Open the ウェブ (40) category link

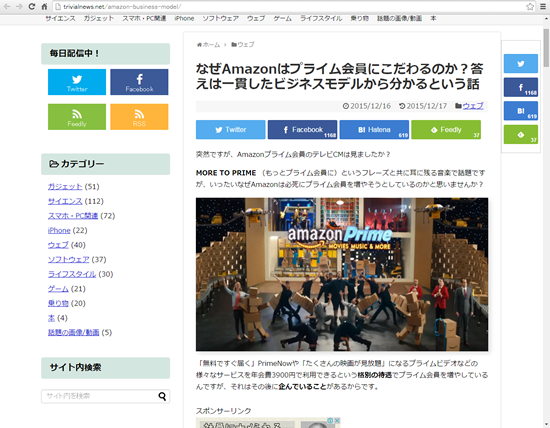58,245
